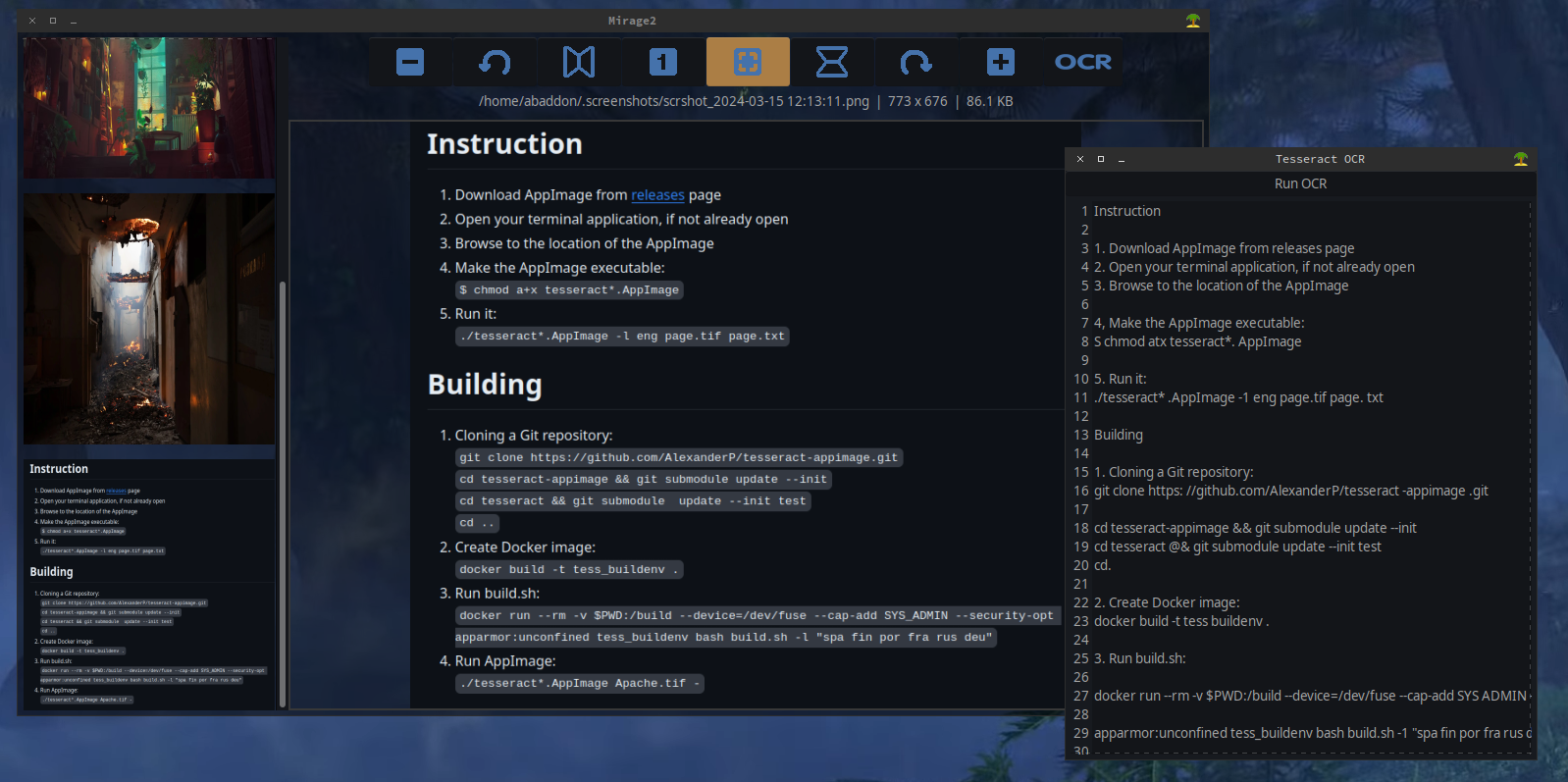Click OCR line 'apparmor:unconfined tess_buildenv bash build.sh'
Screen dimensions: 1568x782
[1312, 733]
